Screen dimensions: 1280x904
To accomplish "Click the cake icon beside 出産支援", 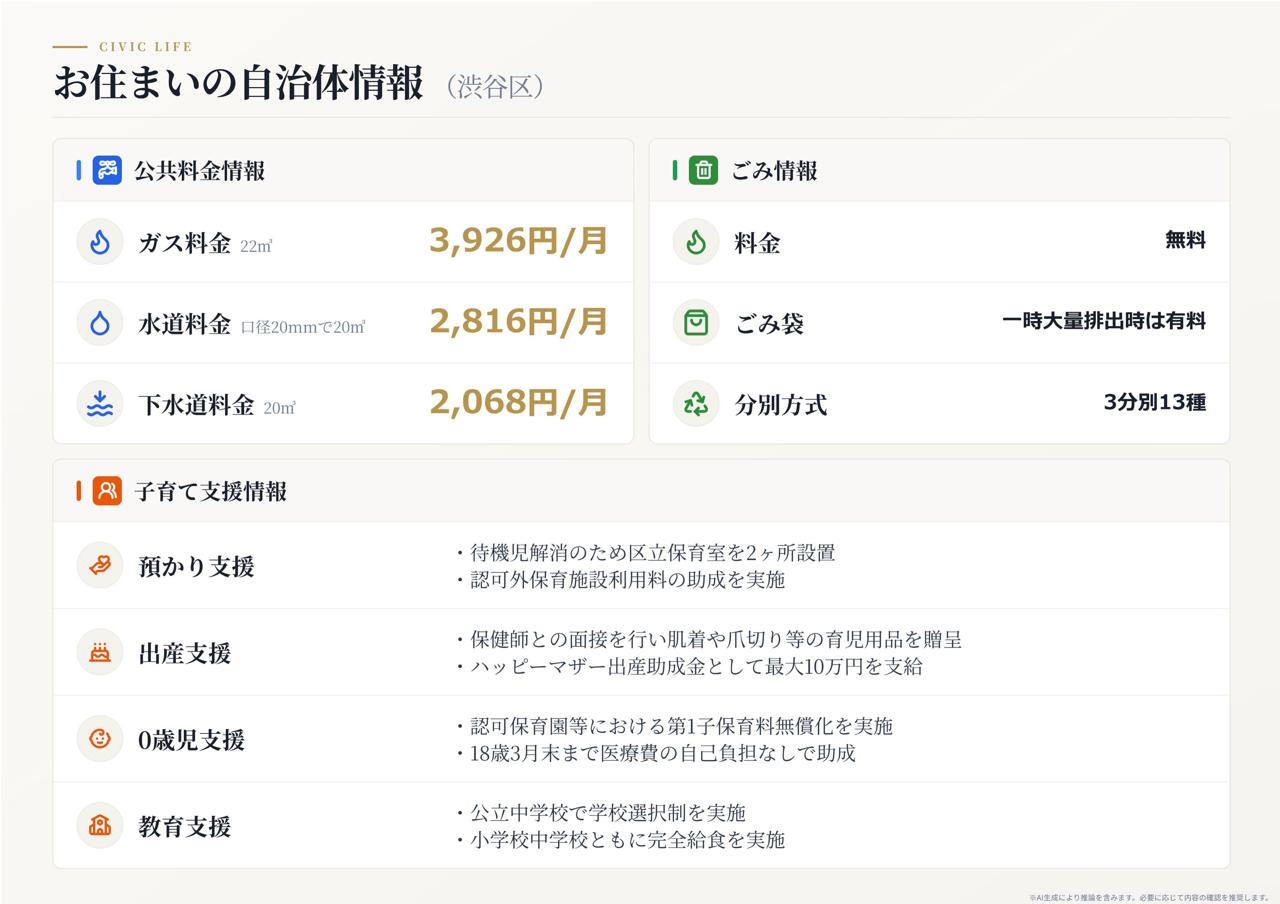I will coord(100,653).
